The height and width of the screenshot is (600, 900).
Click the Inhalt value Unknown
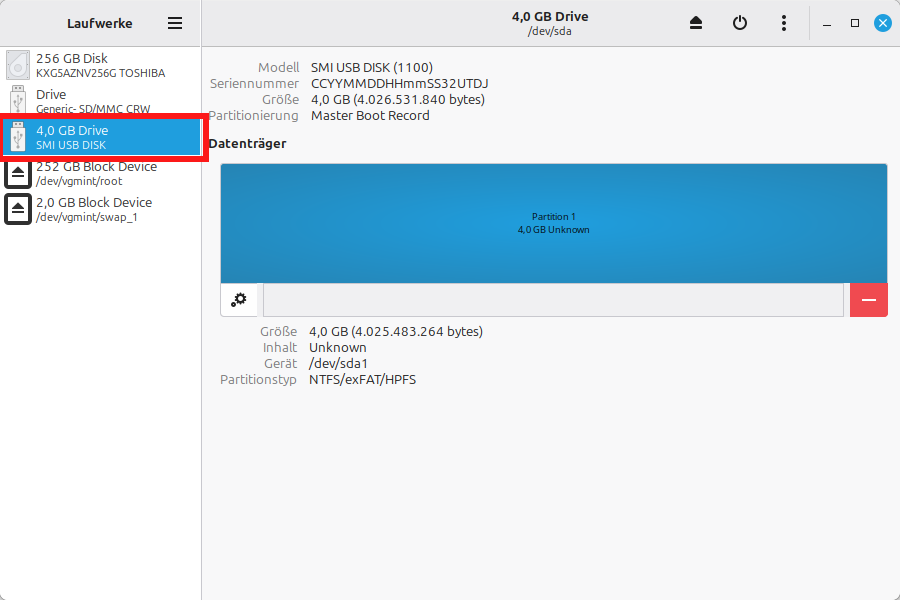pos(338,347)
